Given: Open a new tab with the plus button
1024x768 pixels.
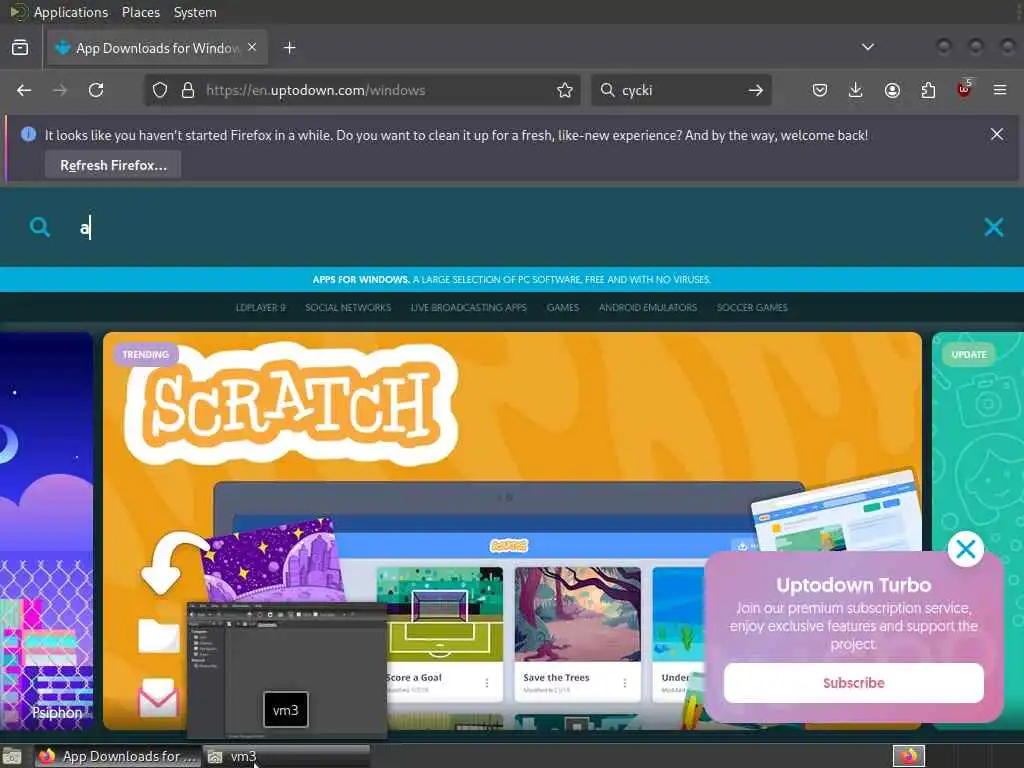Looking at the screenshot, I should tap(289, 48).
